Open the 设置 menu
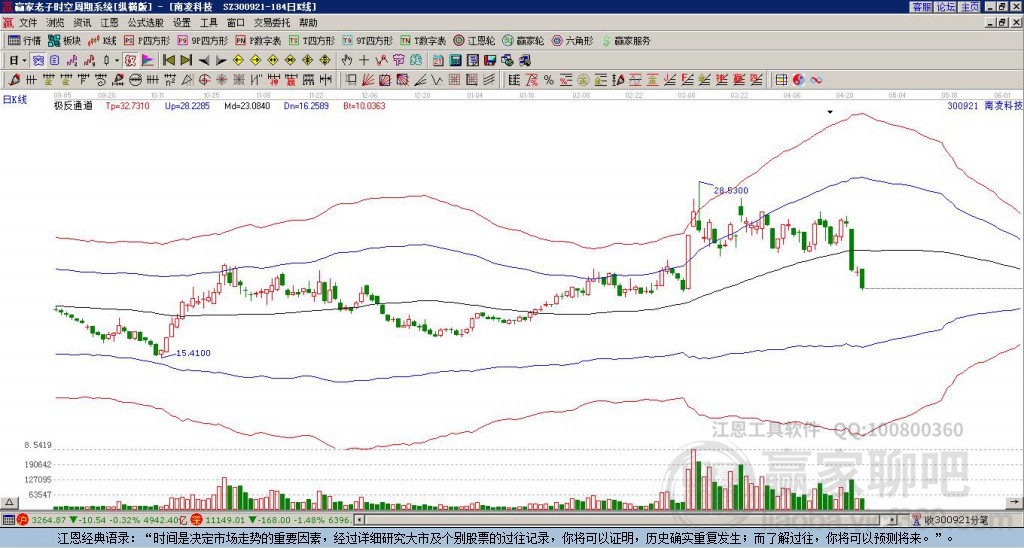Viewport: 1024px width, 548px height. click(x=182, y=23)
